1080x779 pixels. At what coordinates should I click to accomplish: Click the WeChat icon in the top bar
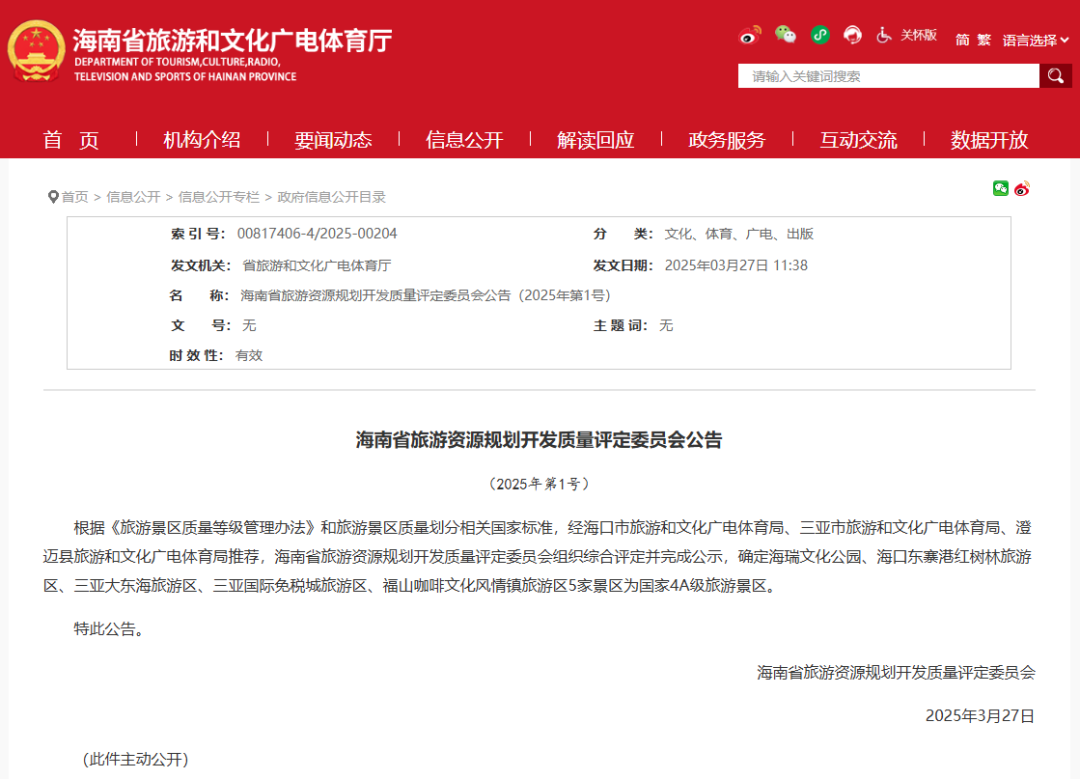click(786, 34)
